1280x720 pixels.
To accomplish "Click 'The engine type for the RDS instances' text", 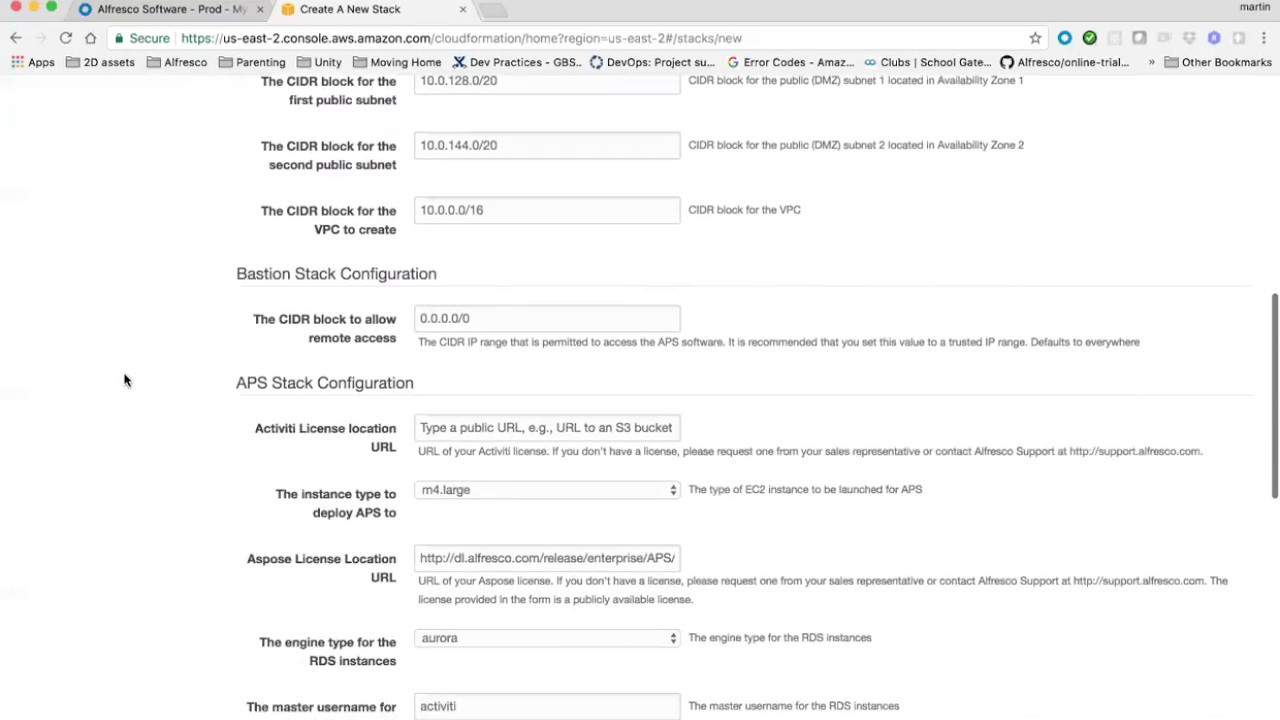I will click(780, 638).
